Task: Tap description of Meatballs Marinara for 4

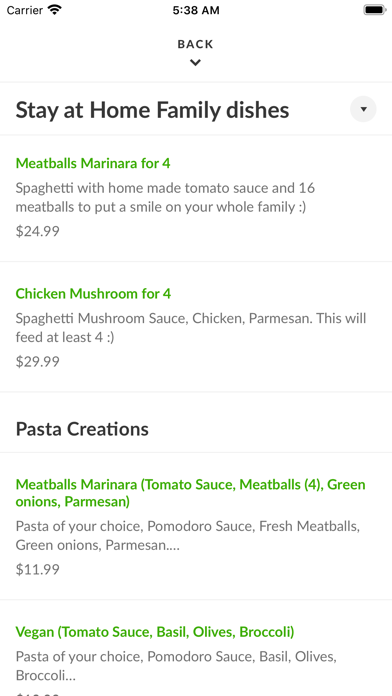Action: click(x=165, y=198)
